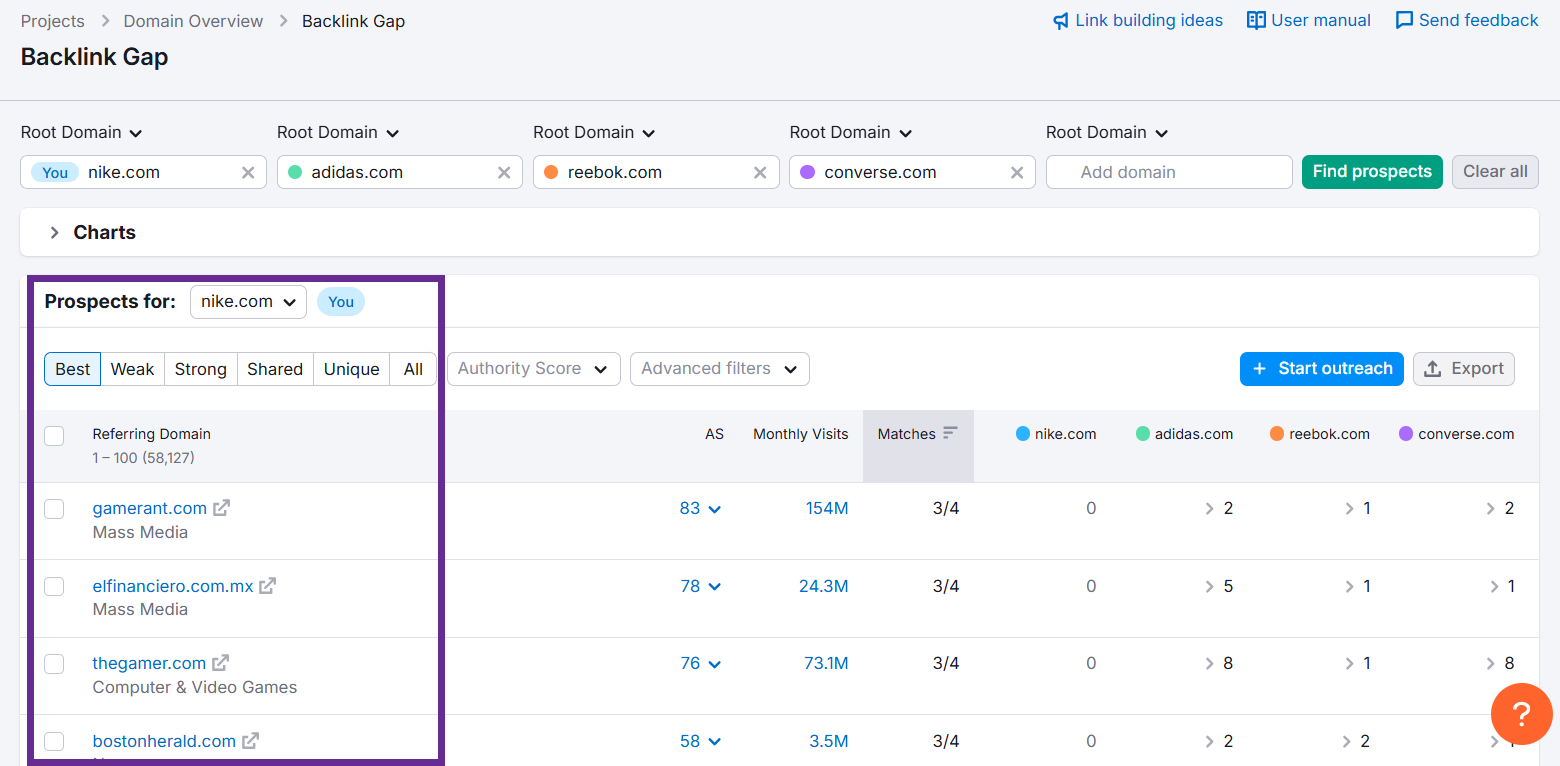The width and height of the screenshot is (1560, 766).
Task: Click 154M monthly visits for gamerant.com
Action: pos(827,508)
